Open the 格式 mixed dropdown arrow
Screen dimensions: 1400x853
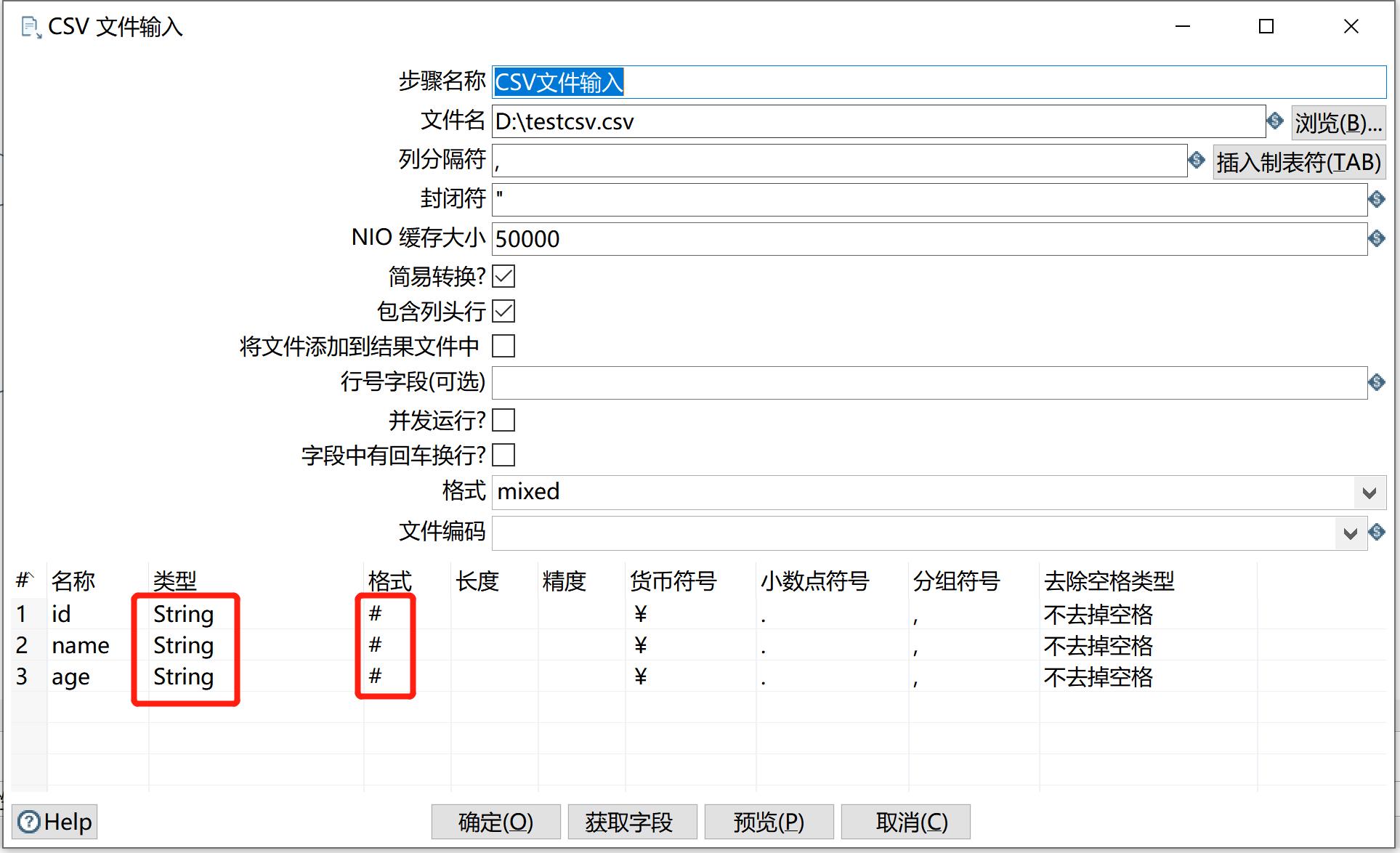(1369, 493)
